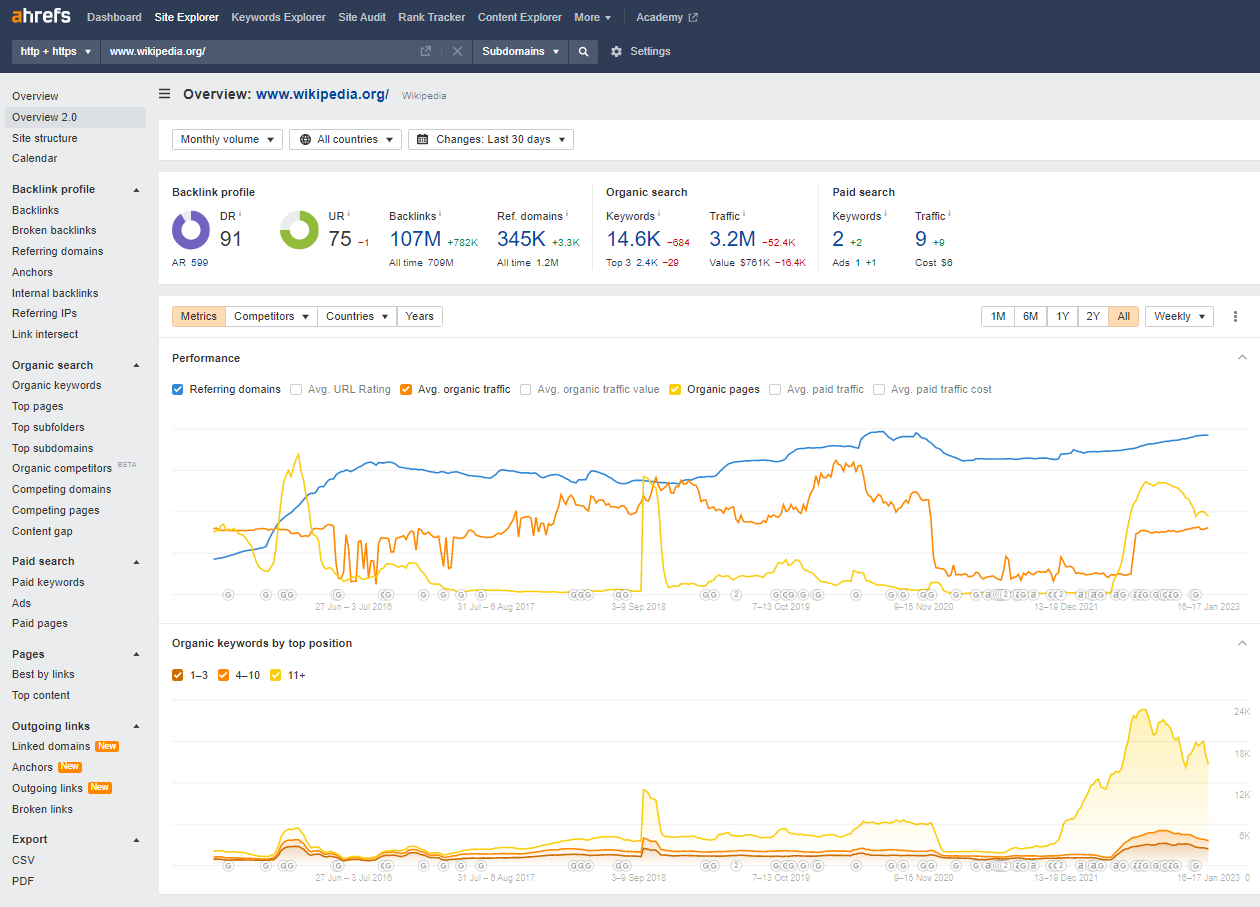This screenshot has width=1260, height=907.
Task: Open the Subdomains mode dropdown
Action: 520,51
